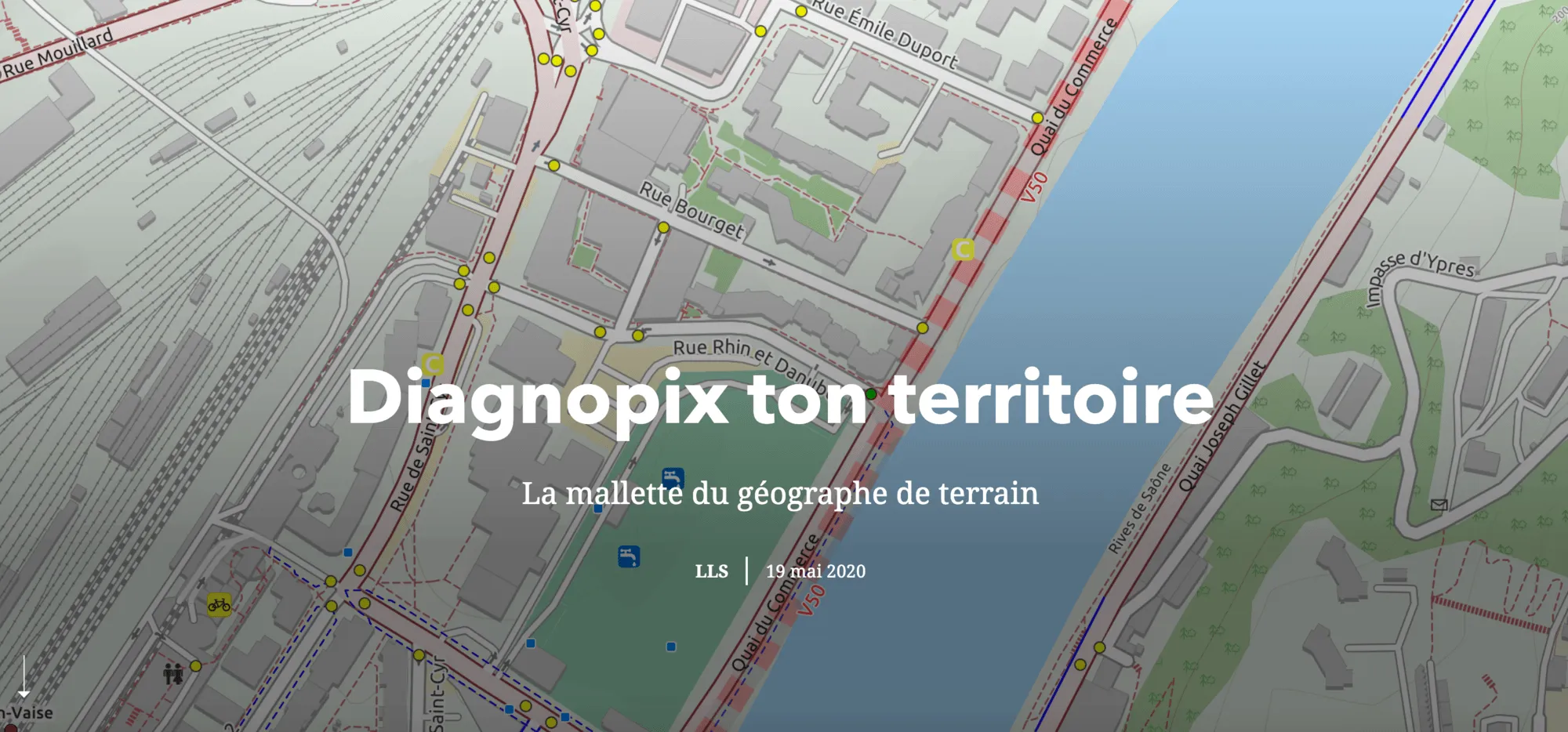Click the envelope post office map icon
Viewport: 1568px width, 732px height.
1439,505
